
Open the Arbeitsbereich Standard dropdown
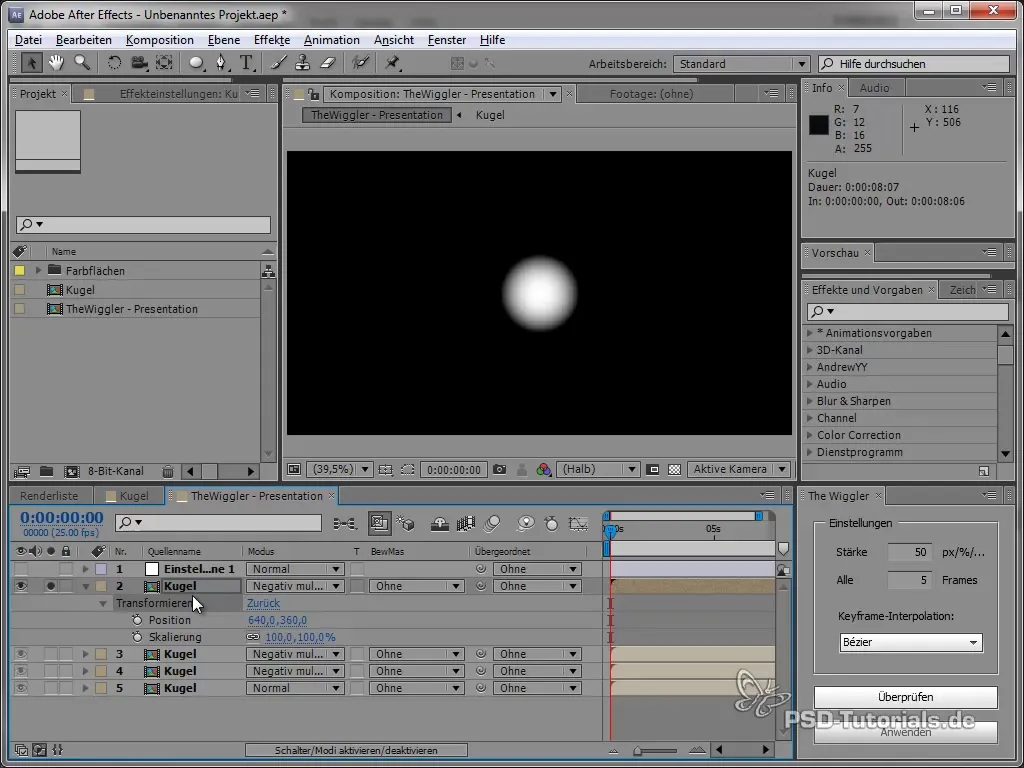(x=741, y=64)
